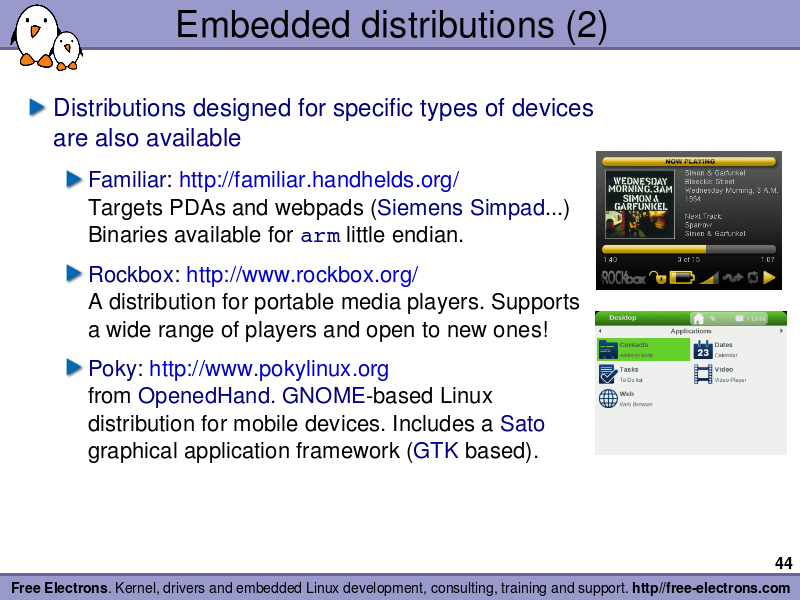Click the NOW PLAYING title bar
Screen dimensions: 800x600
pyautogui.click(x=689, y=161)
